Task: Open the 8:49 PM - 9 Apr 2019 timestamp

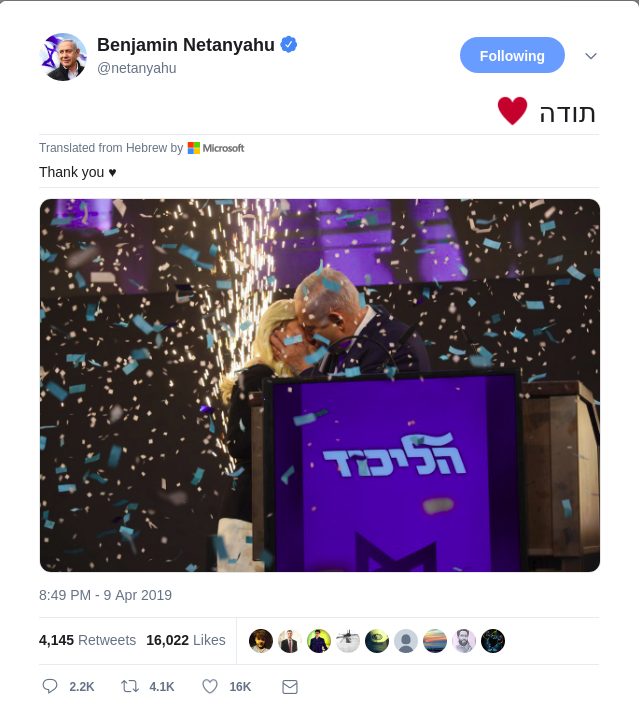Action: click(x=105, y=595)
